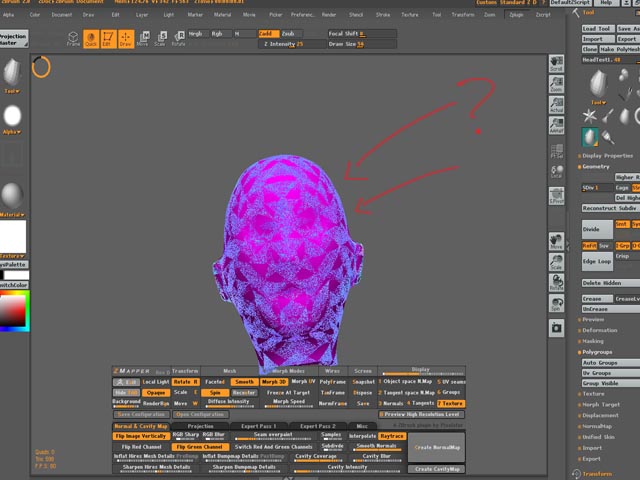
Task: Select the star-shaped tool in Tool palette
Action: (589, 116)
